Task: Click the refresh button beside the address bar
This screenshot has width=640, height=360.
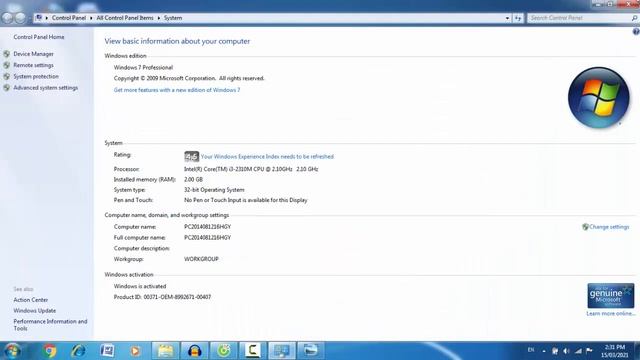Action: click(x=518, y=18)
